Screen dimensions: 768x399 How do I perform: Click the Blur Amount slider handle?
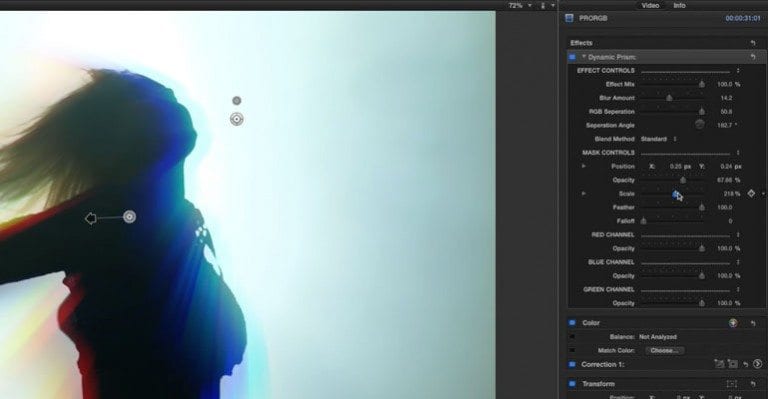tap(669, 98)
